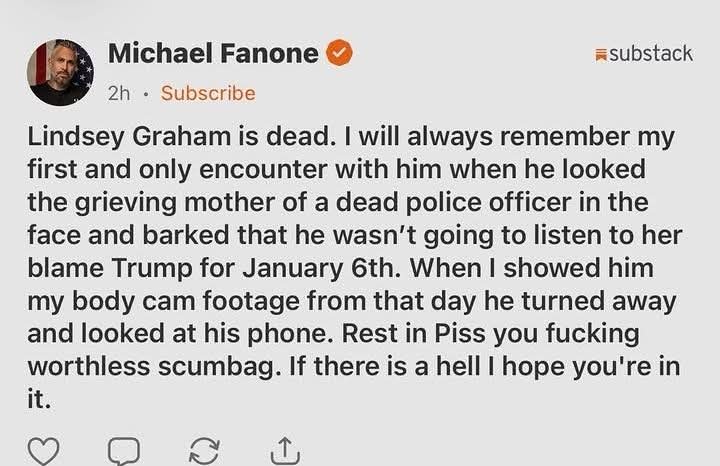The height and width of the screenshot is (466, 720).
Task: Click the phrase "Rest in Piss" in the post
Action: click(414, 334)
